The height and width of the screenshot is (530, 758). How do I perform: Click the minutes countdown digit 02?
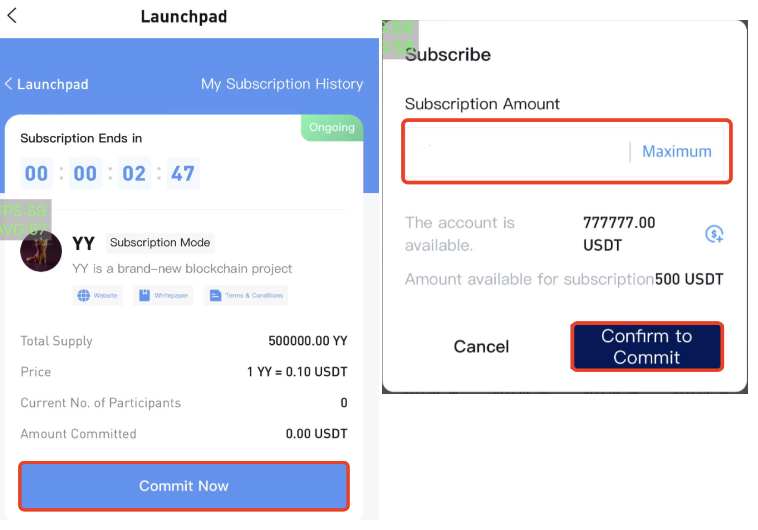coord(134,173)
